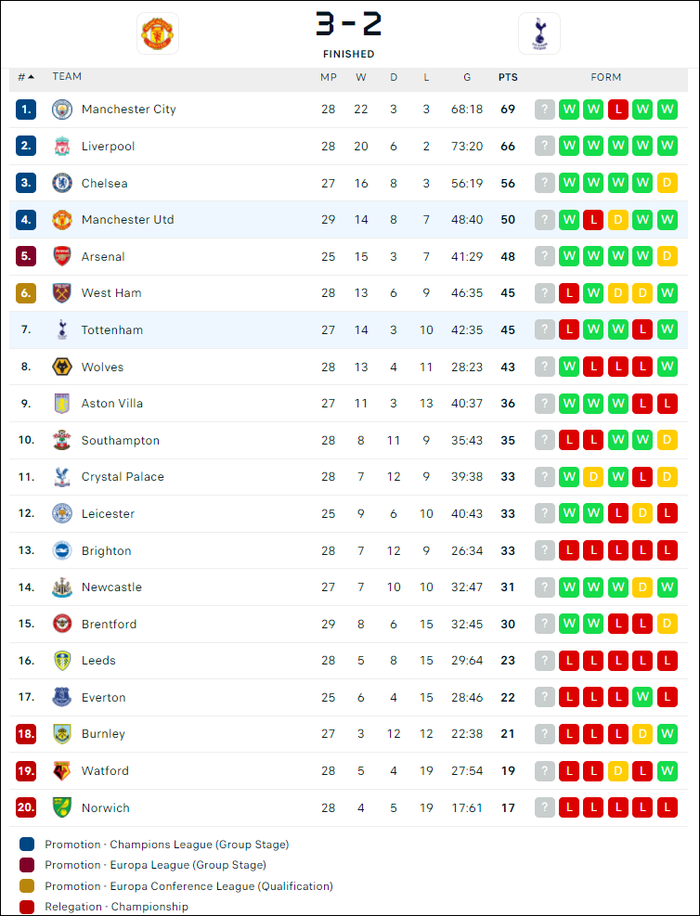700x916 pixels.
Task: Click Liverpool club badge in table
Action: pos(62,146)
